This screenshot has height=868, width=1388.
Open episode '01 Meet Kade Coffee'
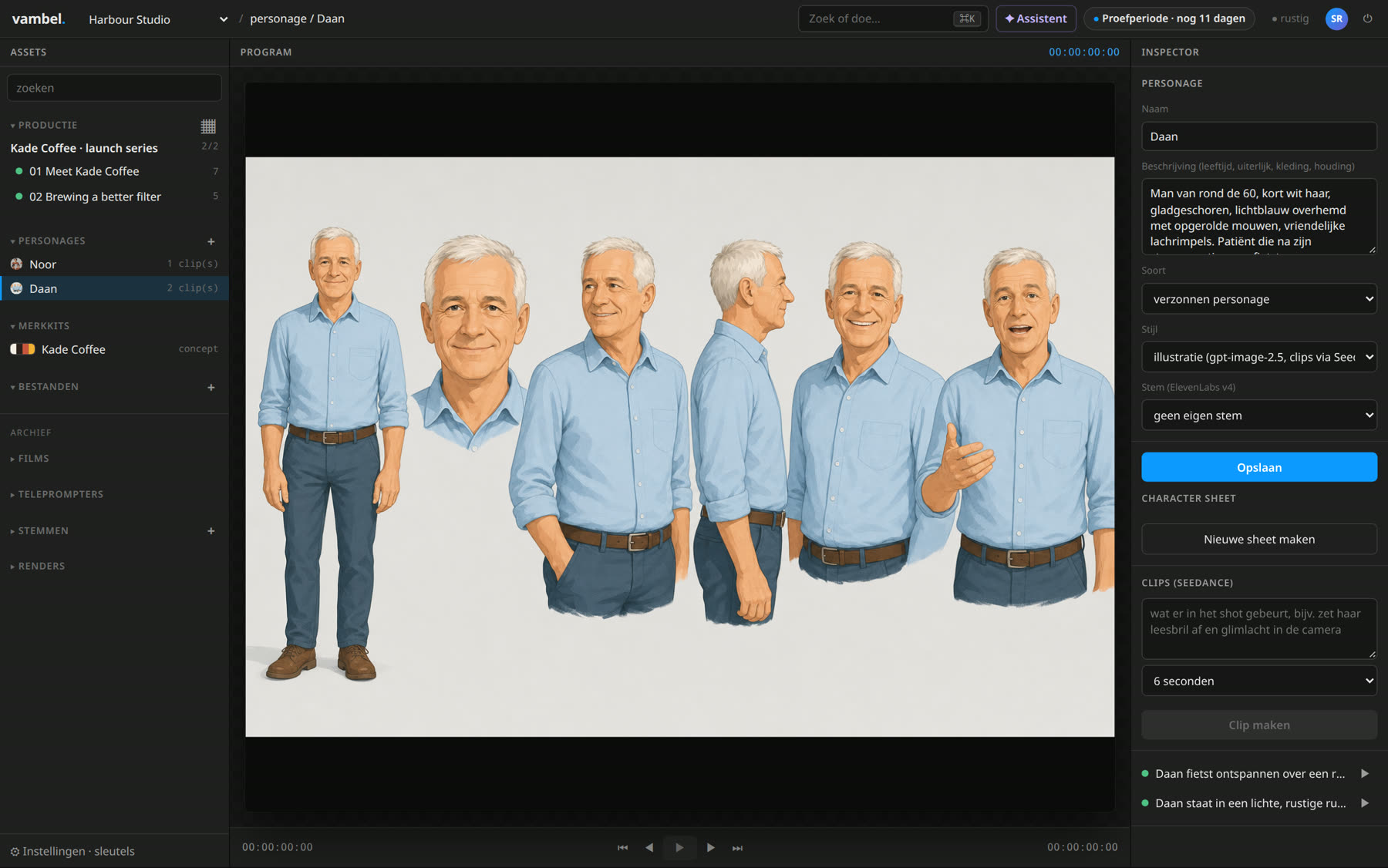pos(114,171)
